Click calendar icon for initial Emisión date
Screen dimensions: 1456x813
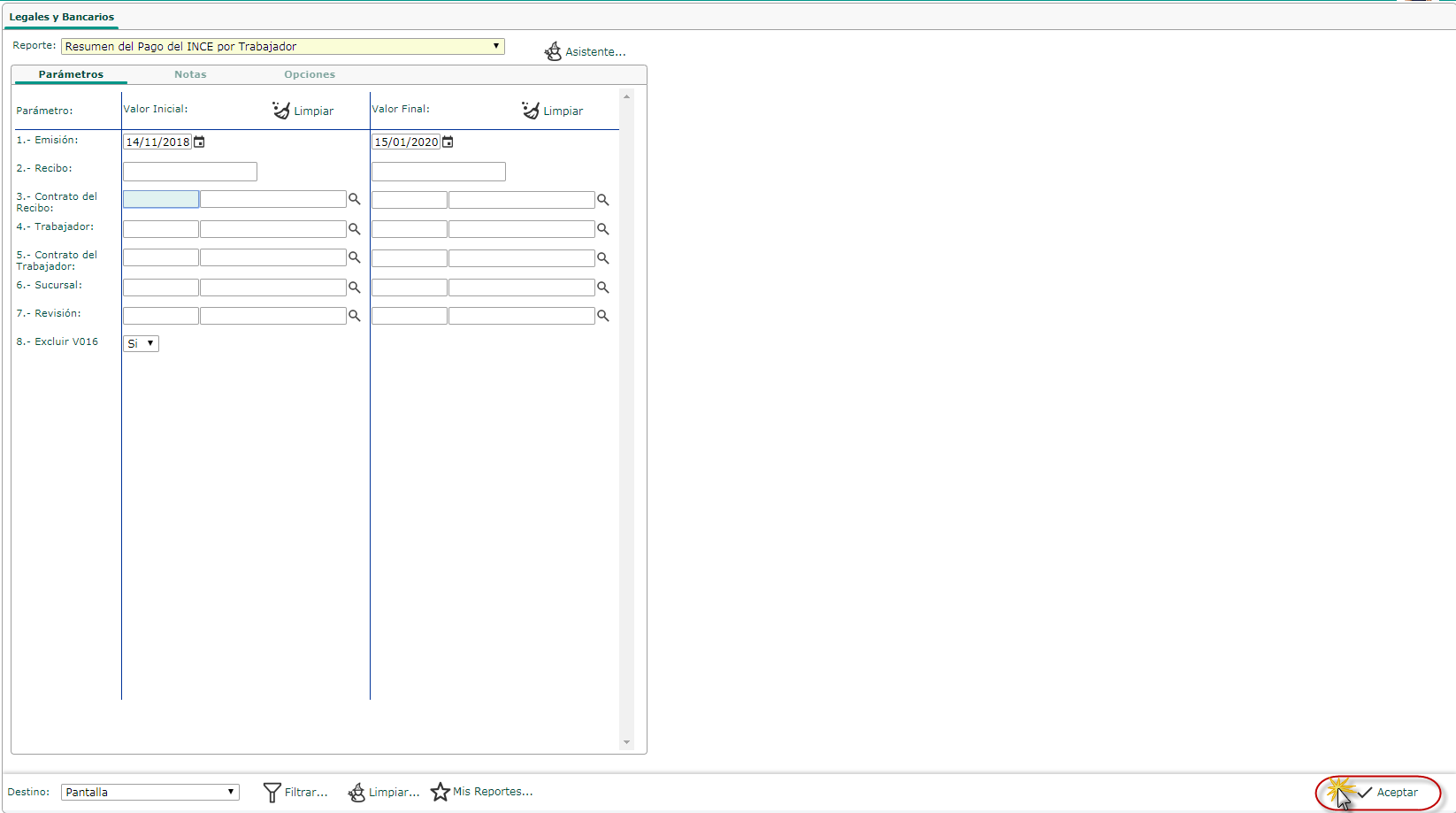click(x=200, y=142)
